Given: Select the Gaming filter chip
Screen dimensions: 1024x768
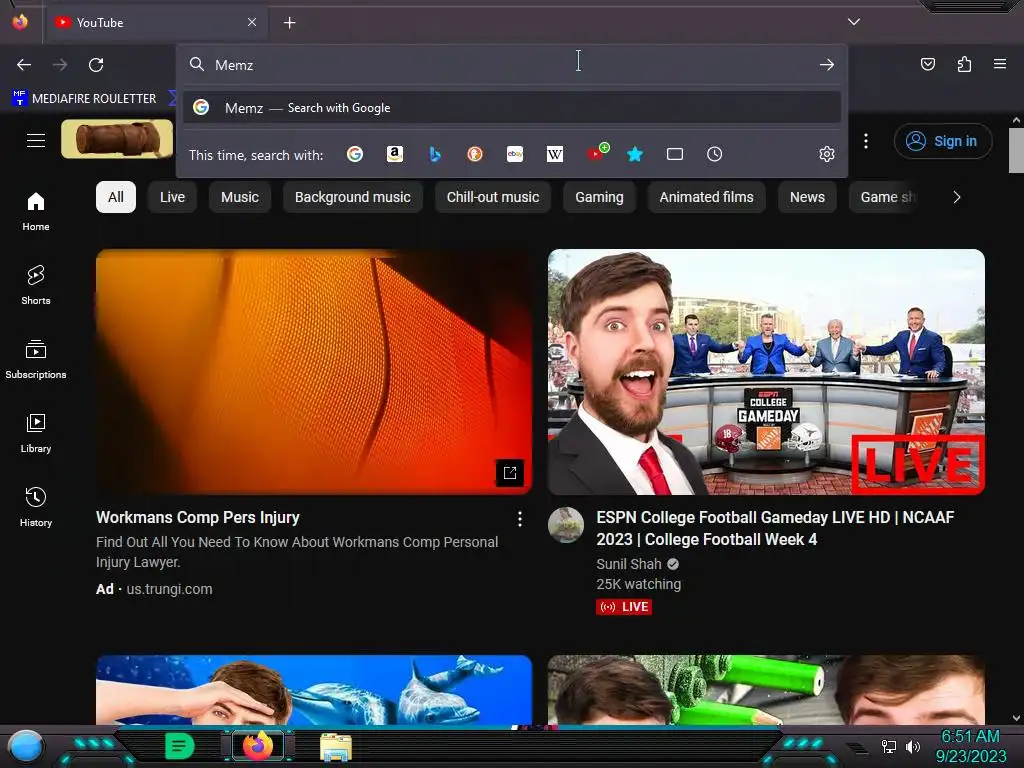Looking at the screenshot, I should pos(599,197).
